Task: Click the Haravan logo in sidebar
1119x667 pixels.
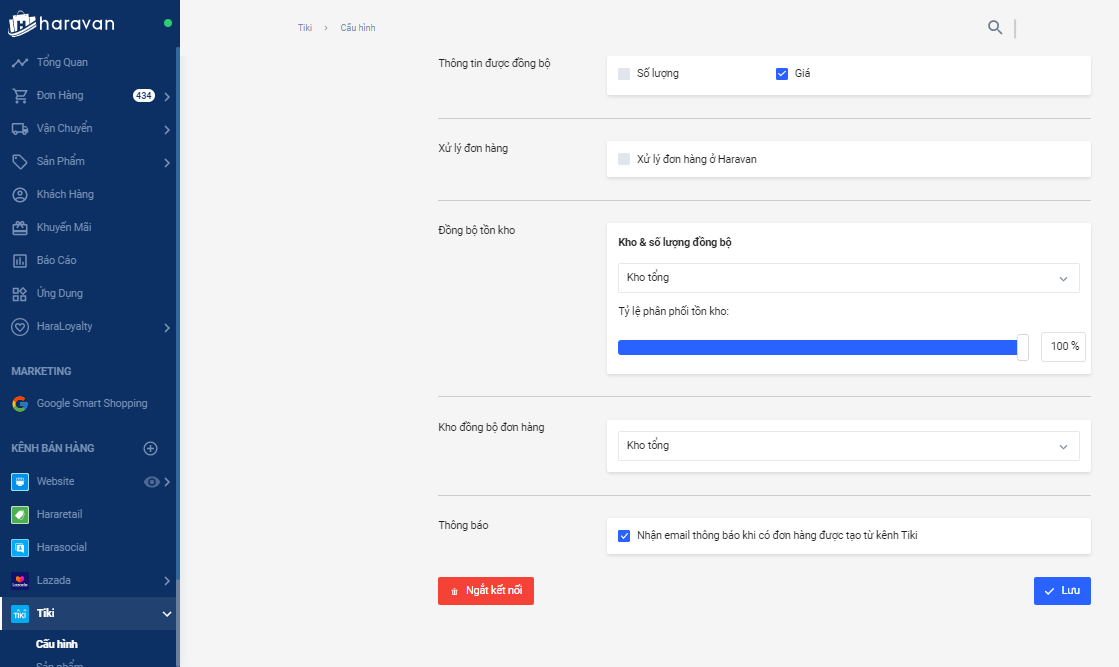Action: (62, 23)
